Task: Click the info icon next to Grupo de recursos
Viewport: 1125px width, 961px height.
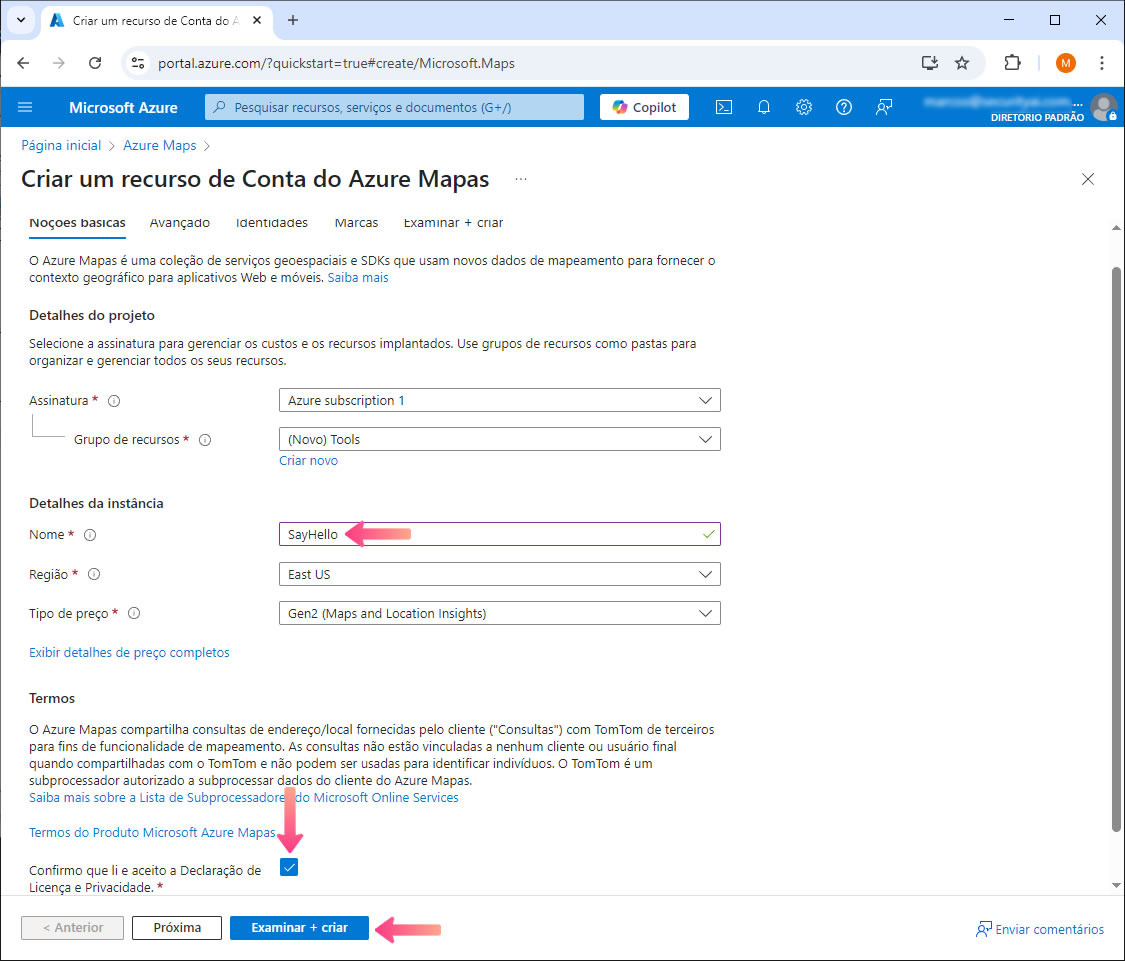Action: 205,440
